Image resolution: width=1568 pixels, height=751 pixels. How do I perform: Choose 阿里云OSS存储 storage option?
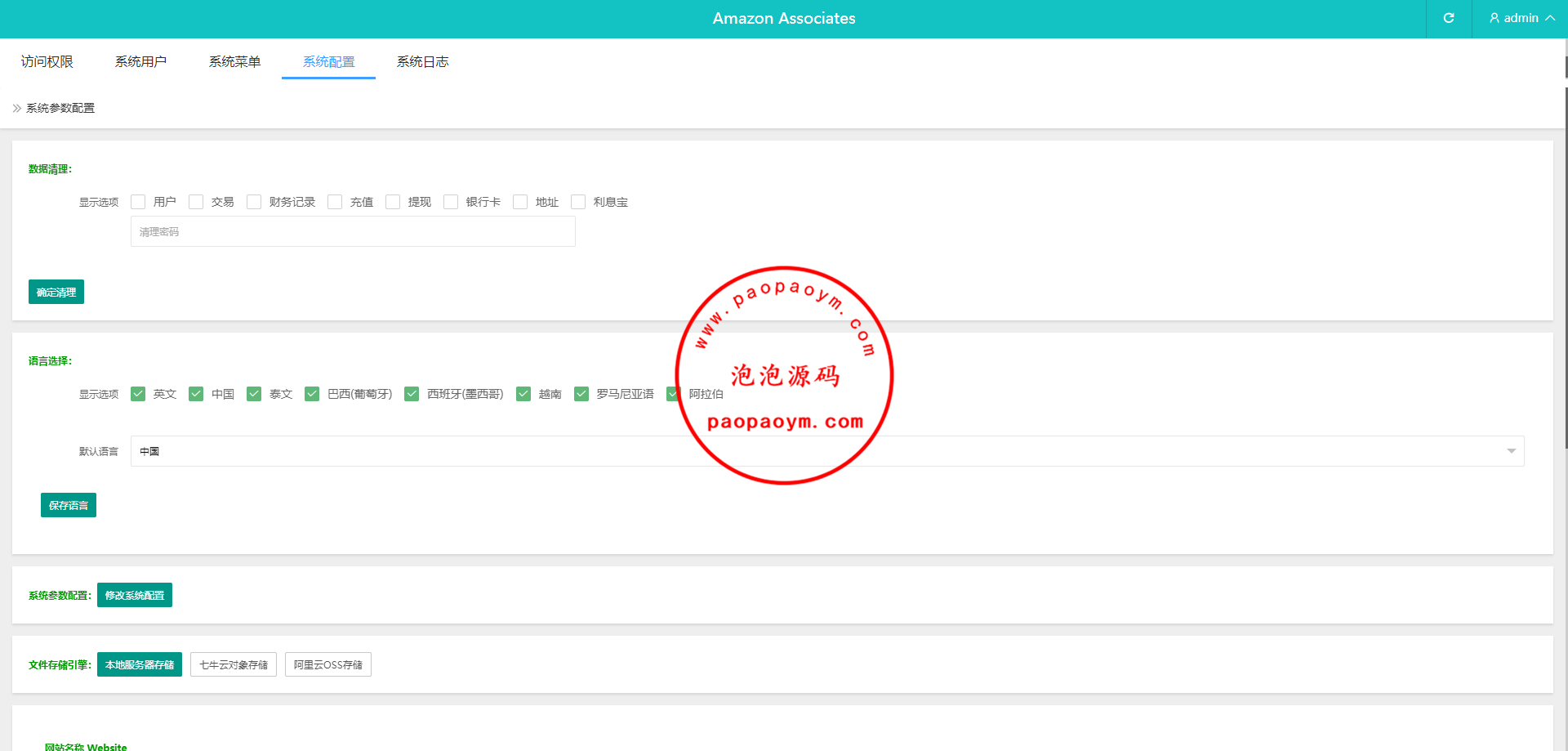point(328,664)
